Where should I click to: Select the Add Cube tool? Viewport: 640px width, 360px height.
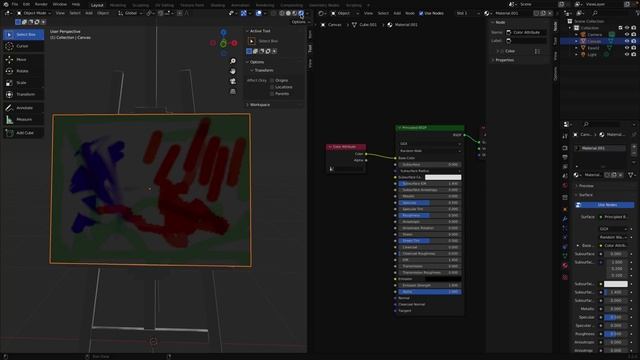(23, 133)
